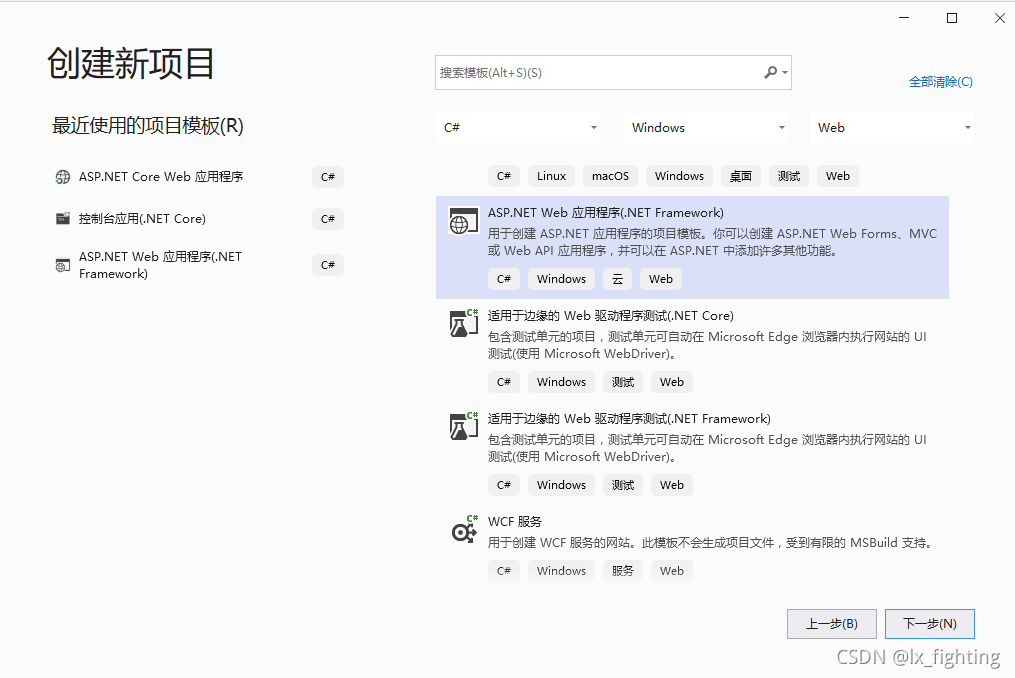Click the ASP.NET Web template description text

point(712,242)
